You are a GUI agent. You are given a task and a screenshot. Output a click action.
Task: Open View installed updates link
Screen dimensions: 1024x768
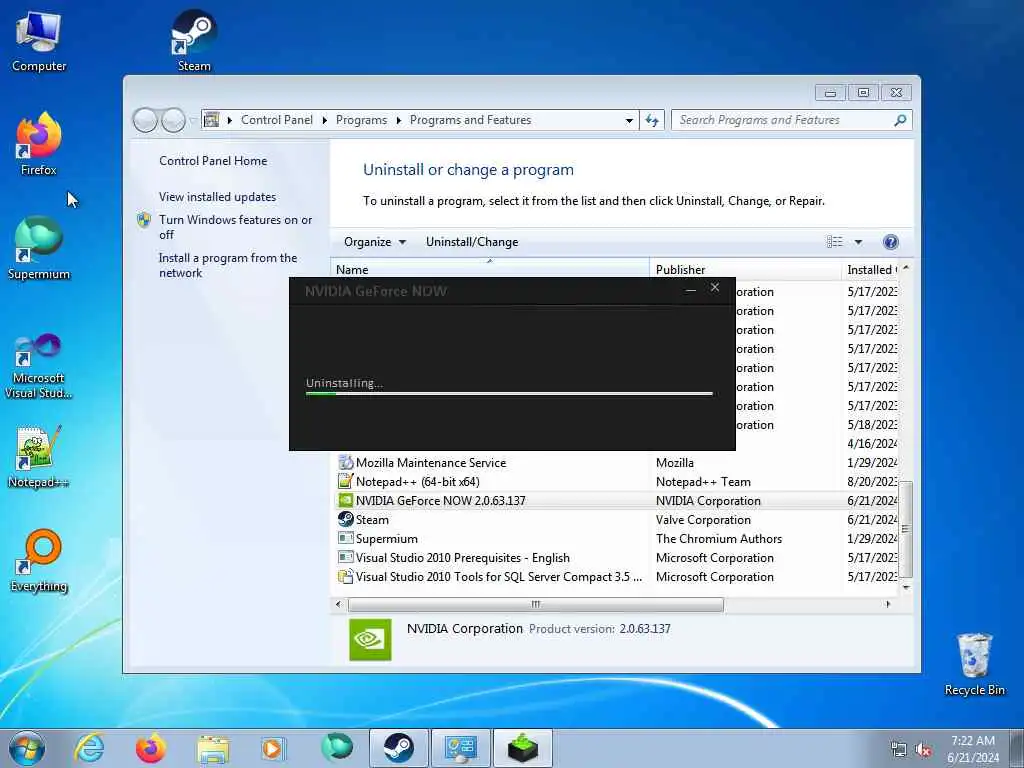pos(217,197)
